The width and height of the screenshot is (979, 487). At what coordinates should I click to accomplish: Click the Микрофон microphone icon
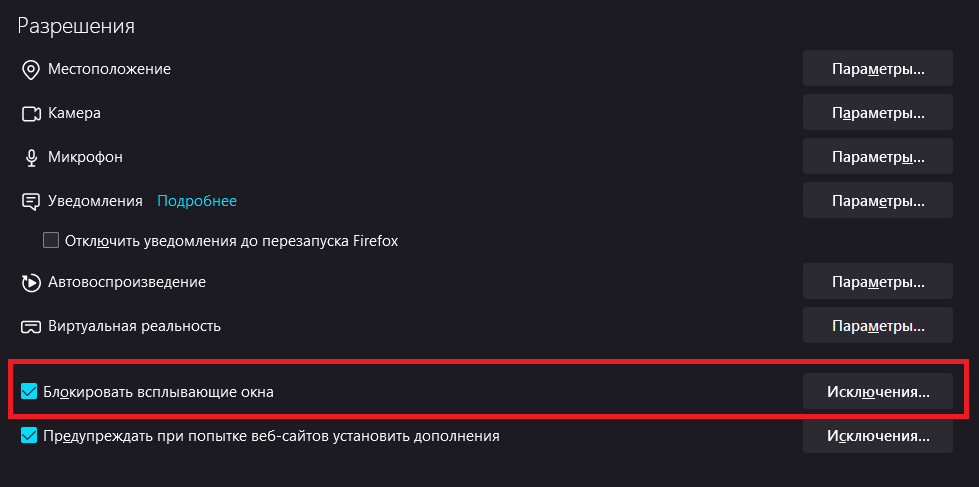pyautogui.click(x=30, y=157)
